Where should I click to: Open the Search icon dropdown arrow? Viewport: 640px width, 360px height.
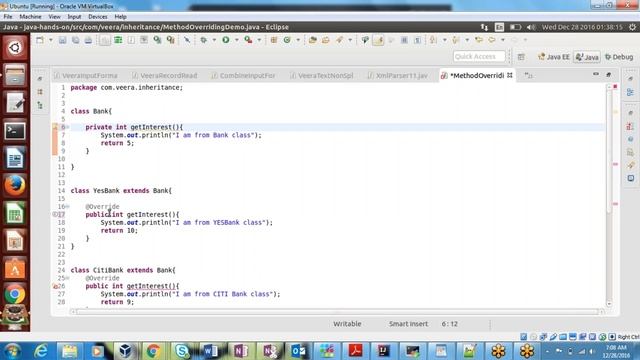[350, 40]
